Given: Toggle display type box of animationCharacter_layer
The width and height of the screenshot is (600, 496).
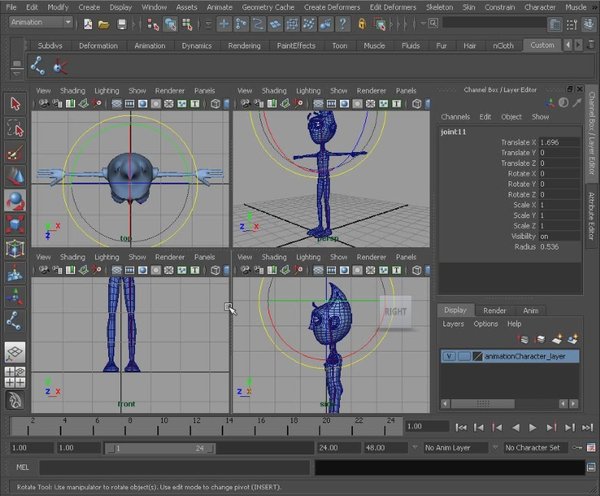Looking at the screenshot, I should pyautogui.click(x=463, y=355).
